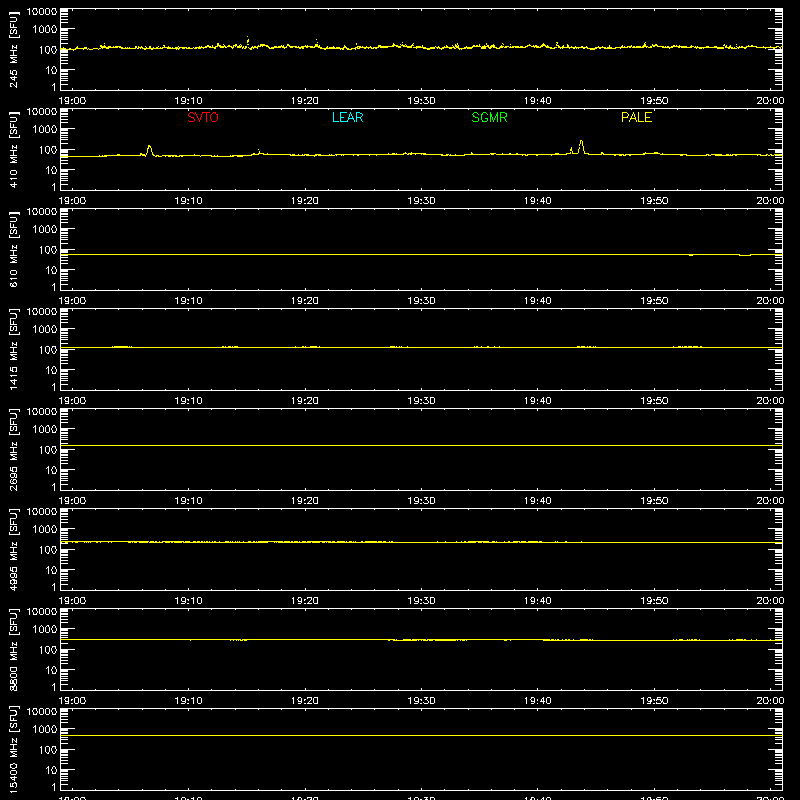
Task: Click 19:40 tick label under 410 MHz plot
Action: [x=538, y=201]
